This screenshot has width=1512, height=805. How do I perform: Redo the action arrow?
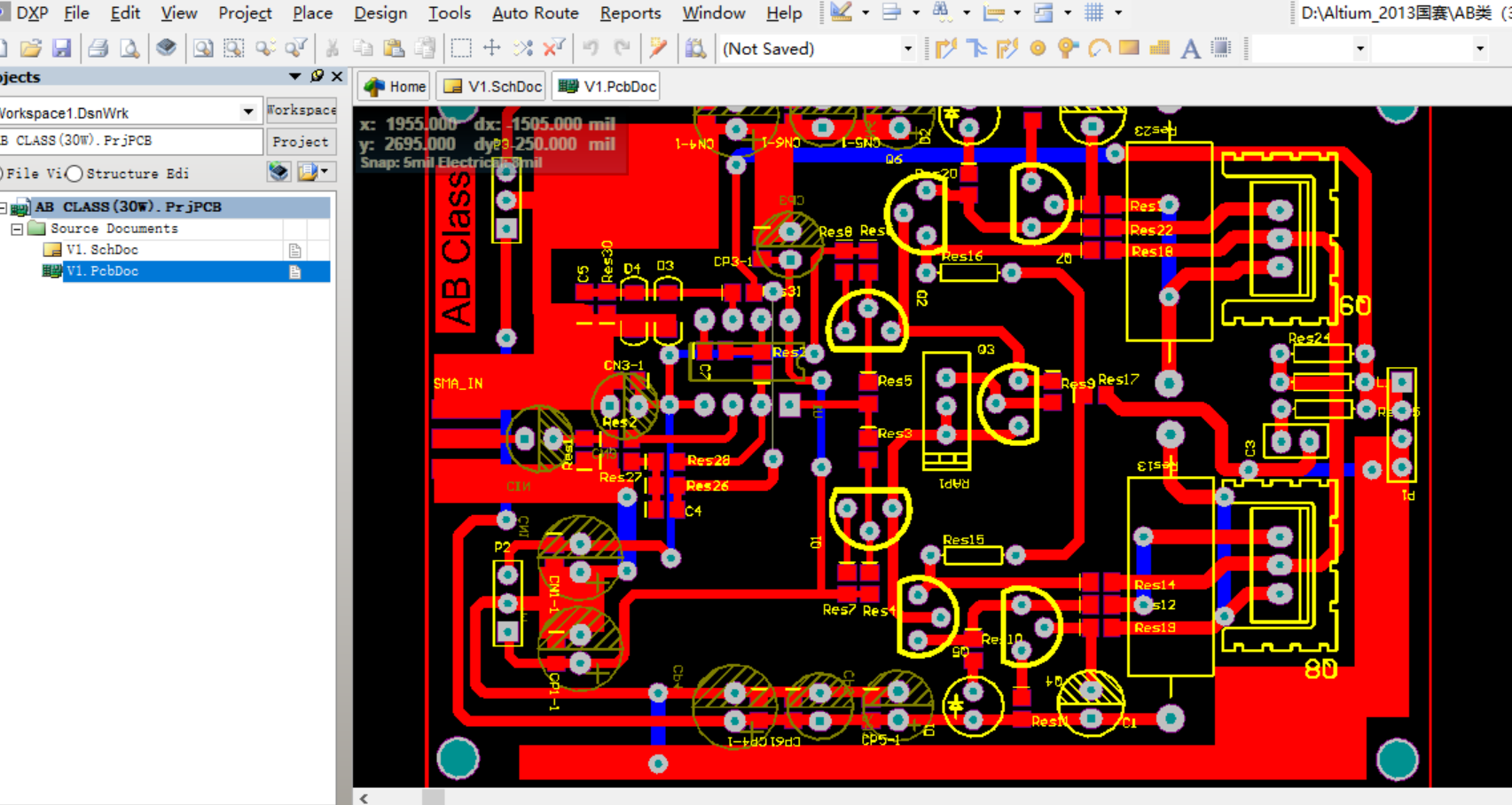(622, 48)
